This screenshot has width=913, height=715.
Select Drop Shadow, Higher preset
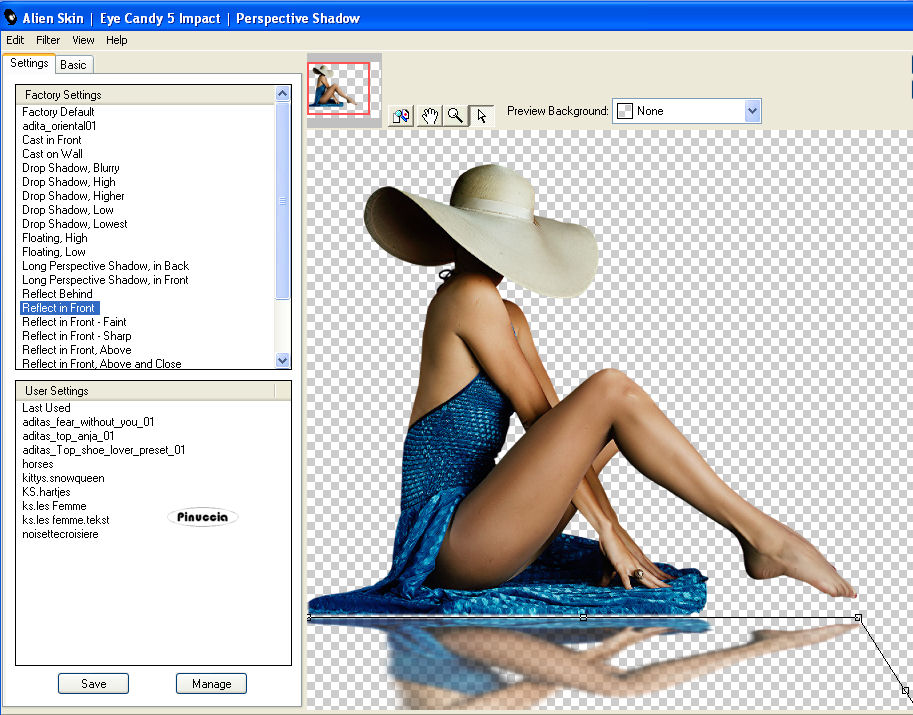pos(73,196)
